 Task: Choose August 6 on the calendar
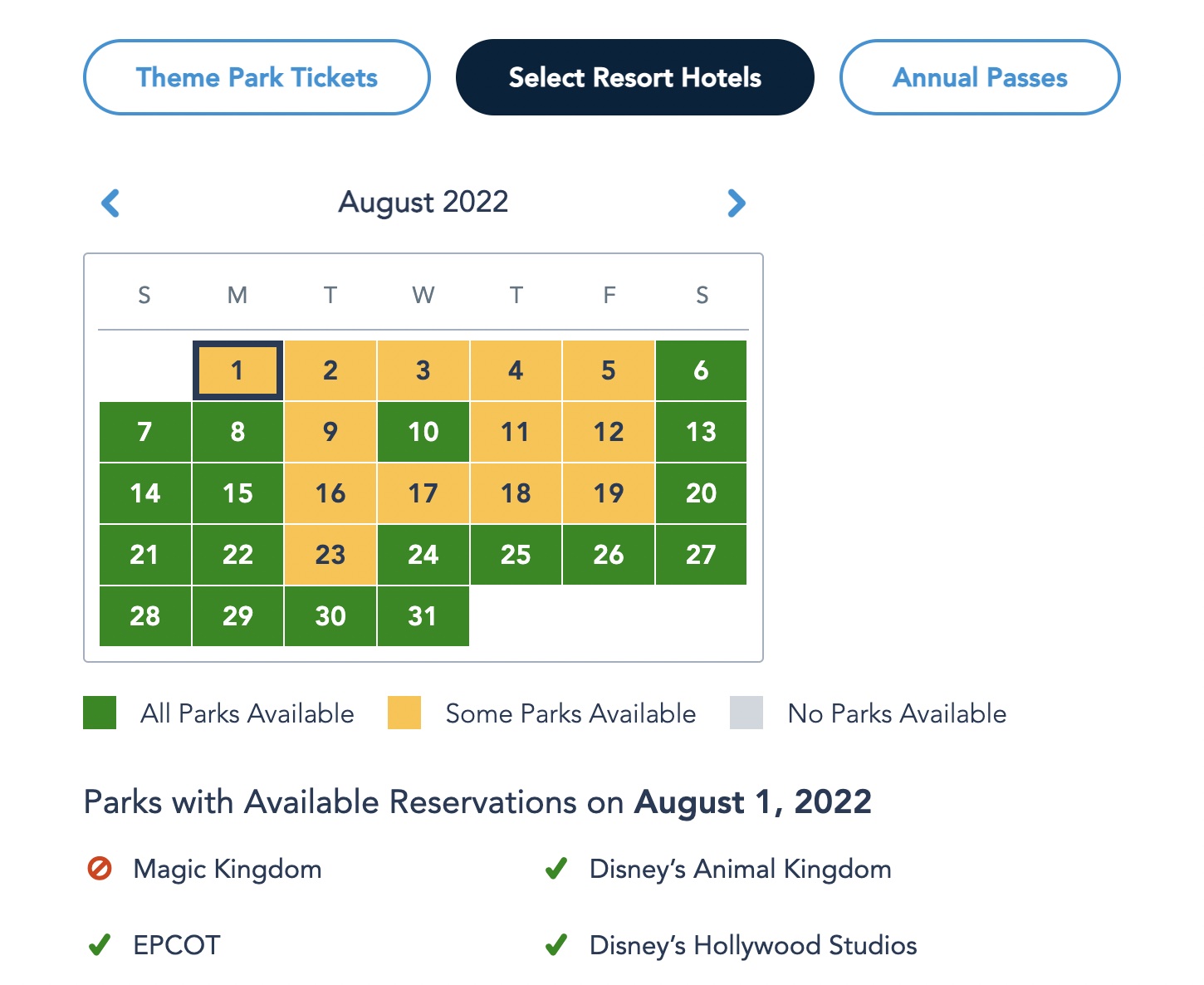click(701, 370)
